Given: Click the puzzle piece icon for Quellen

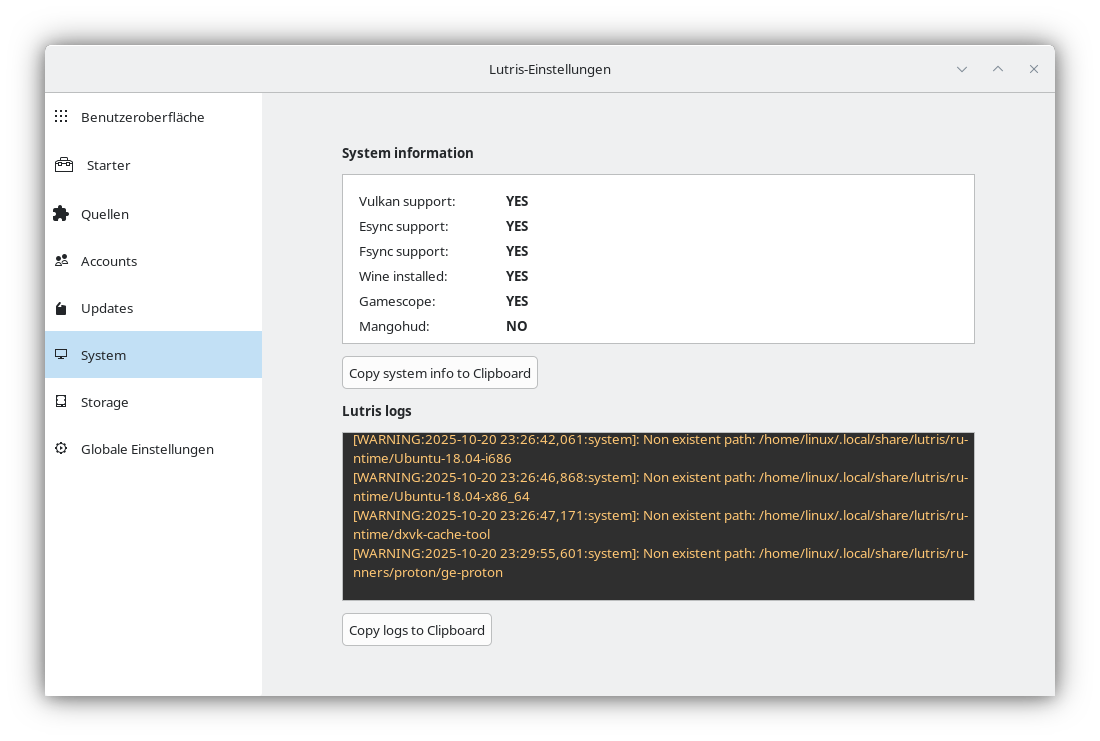Looking at the screenshot, I should (61, 214).
